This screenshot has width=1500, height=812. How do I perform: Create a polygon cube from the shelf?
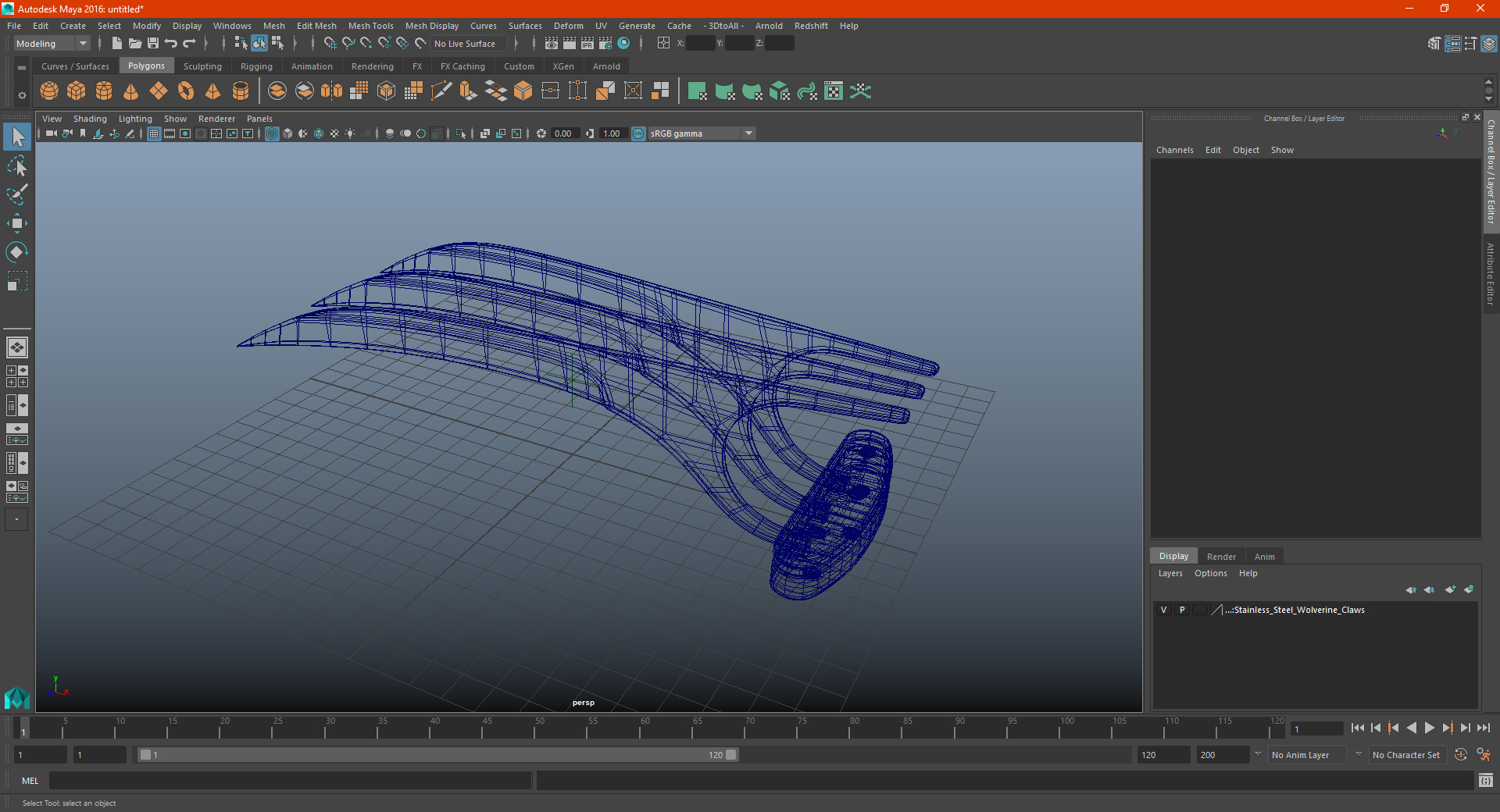(x=77, y=91)
